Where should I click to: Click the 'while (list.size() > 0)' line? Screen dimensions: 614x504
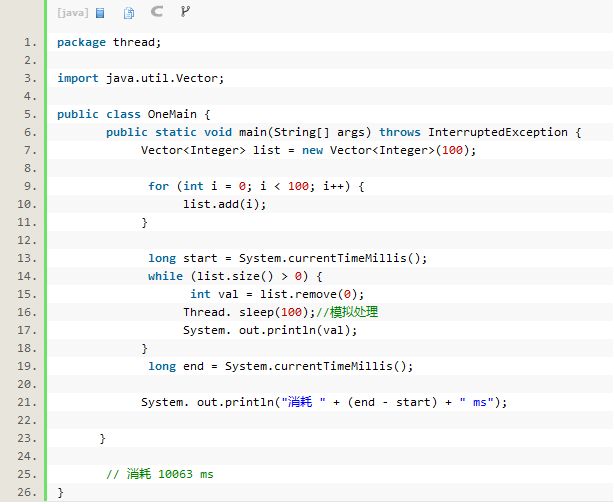[235, 276]
